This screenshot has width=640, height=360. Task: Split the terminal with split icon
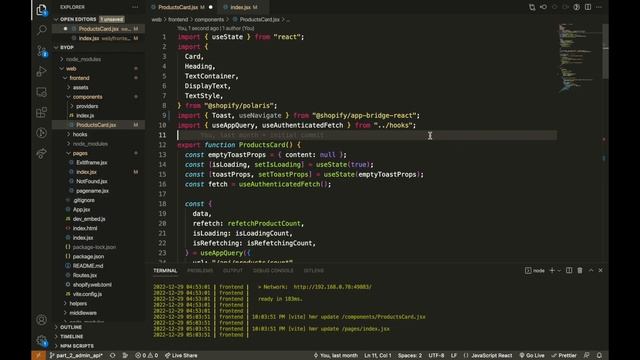(569, 270)
